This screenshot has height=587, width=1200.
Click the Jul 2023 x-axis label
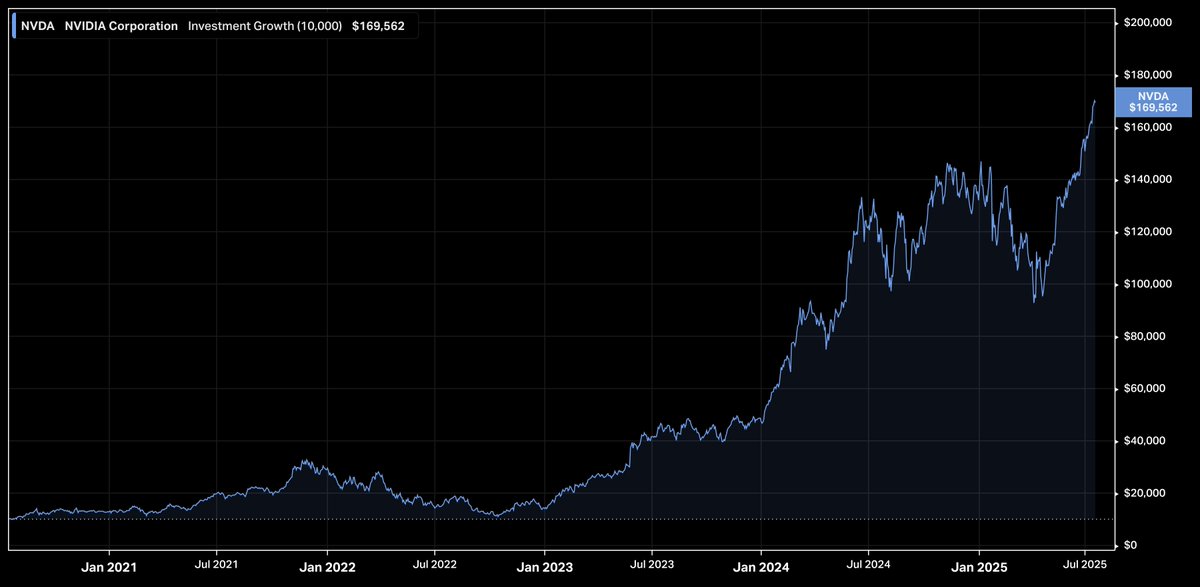(x=651, y=565)
